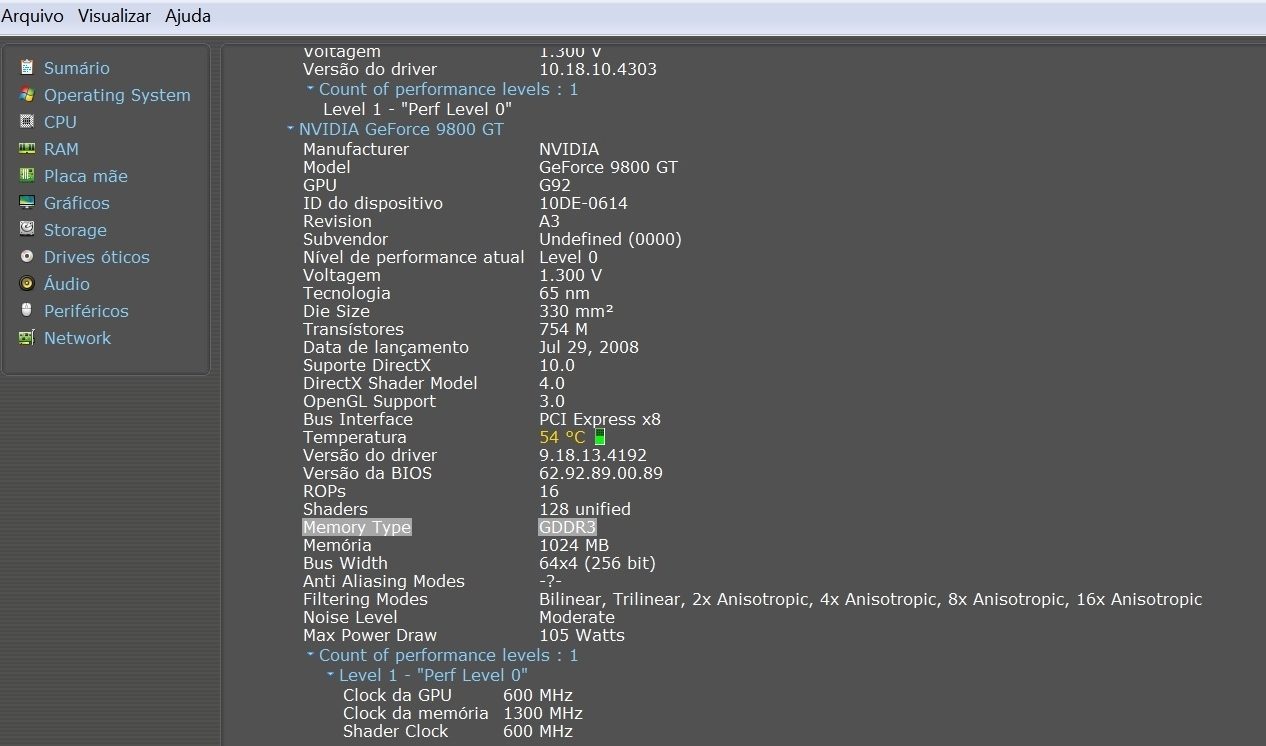Screen dimensions: 1266x746
Task: Collapse the Level 1 - "Perf Level 0" node with arrow
Action: tap(330, 675)
